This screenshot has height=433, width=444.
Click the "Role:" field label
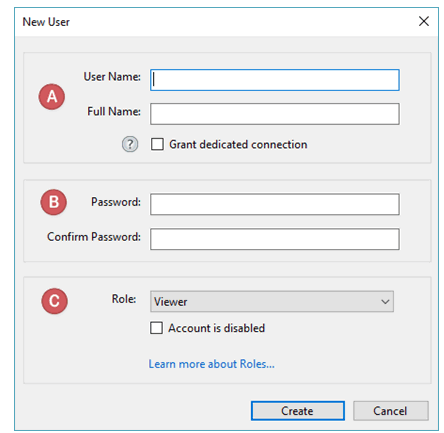124,299
